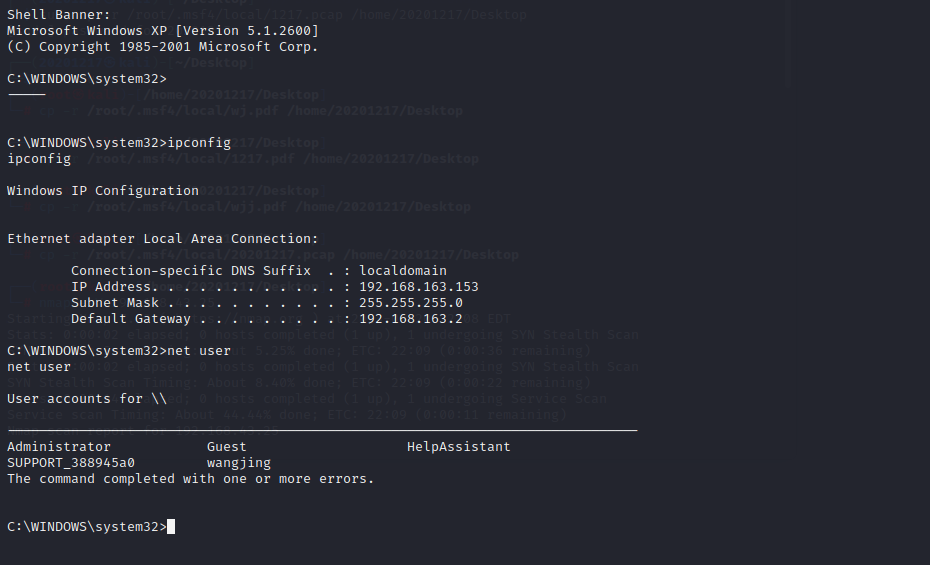Click the localdomain DNS suffix value
This screenshot has height=565, width=930.
tap(403, 271)
